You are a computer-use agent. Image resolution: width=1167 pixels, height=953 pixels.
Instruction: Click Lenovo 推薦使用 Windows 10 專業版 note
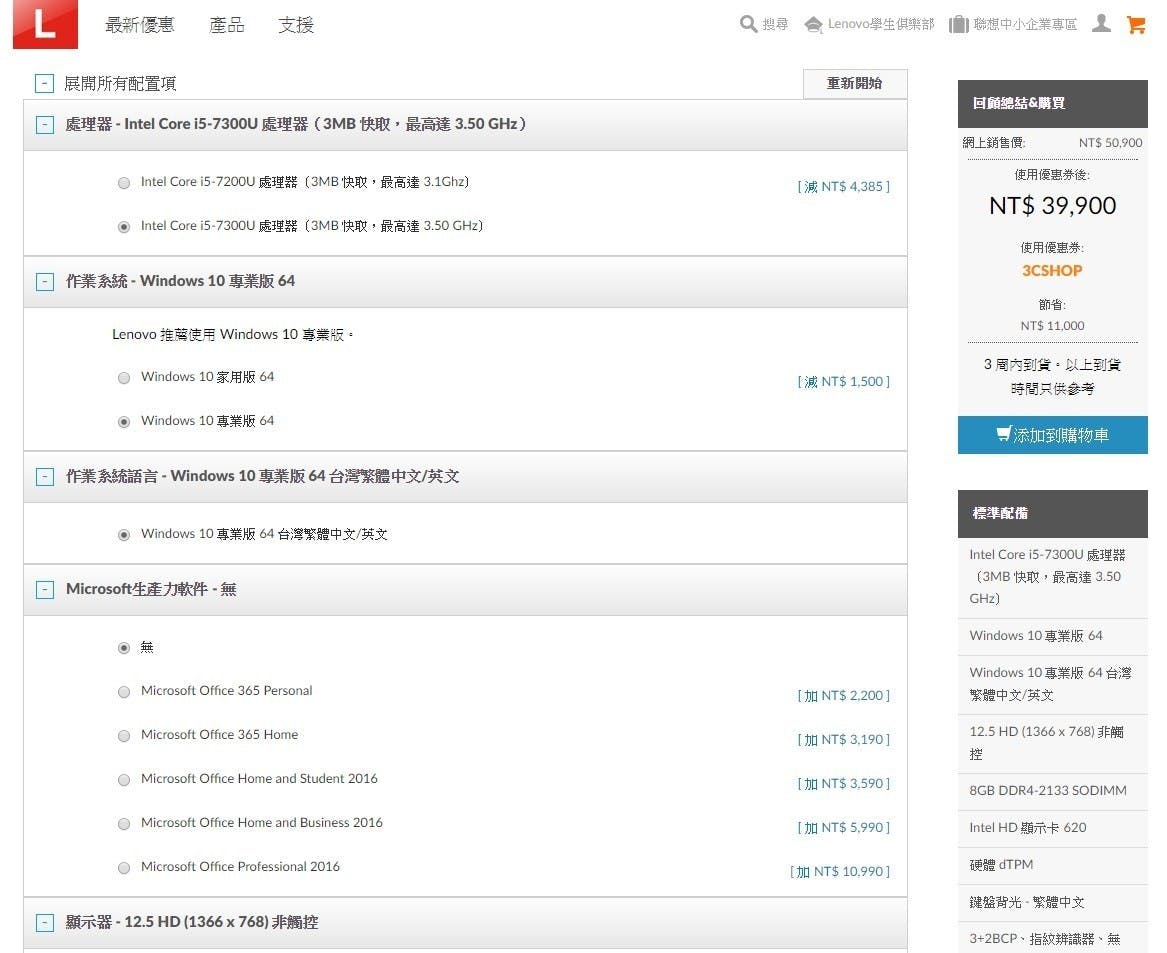click(x=233, y=335)
